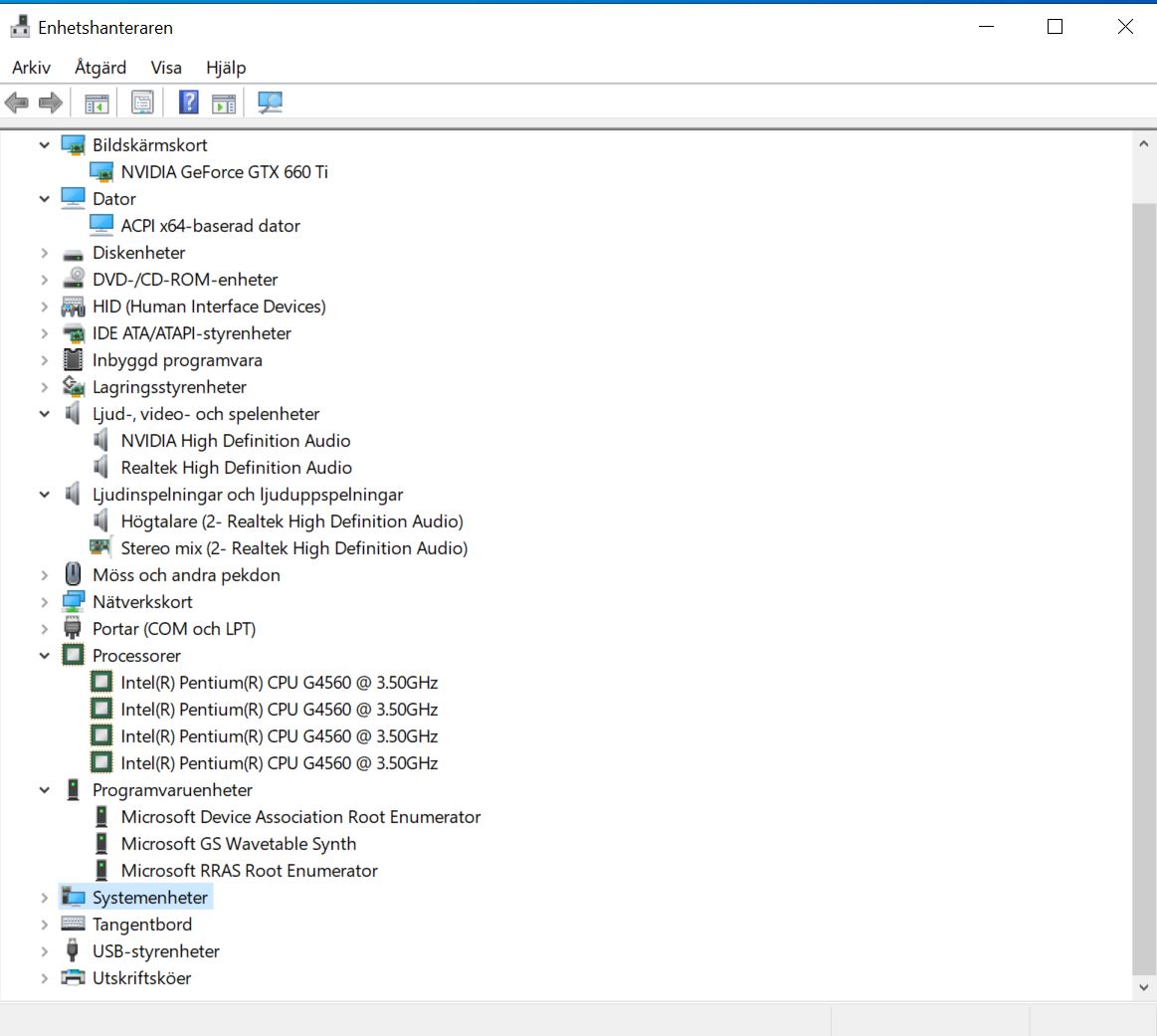The height and width of the screenshot is (1036, 1157).
Task: Toggle the action pane toolbar icon
Action: pos(224,103)
